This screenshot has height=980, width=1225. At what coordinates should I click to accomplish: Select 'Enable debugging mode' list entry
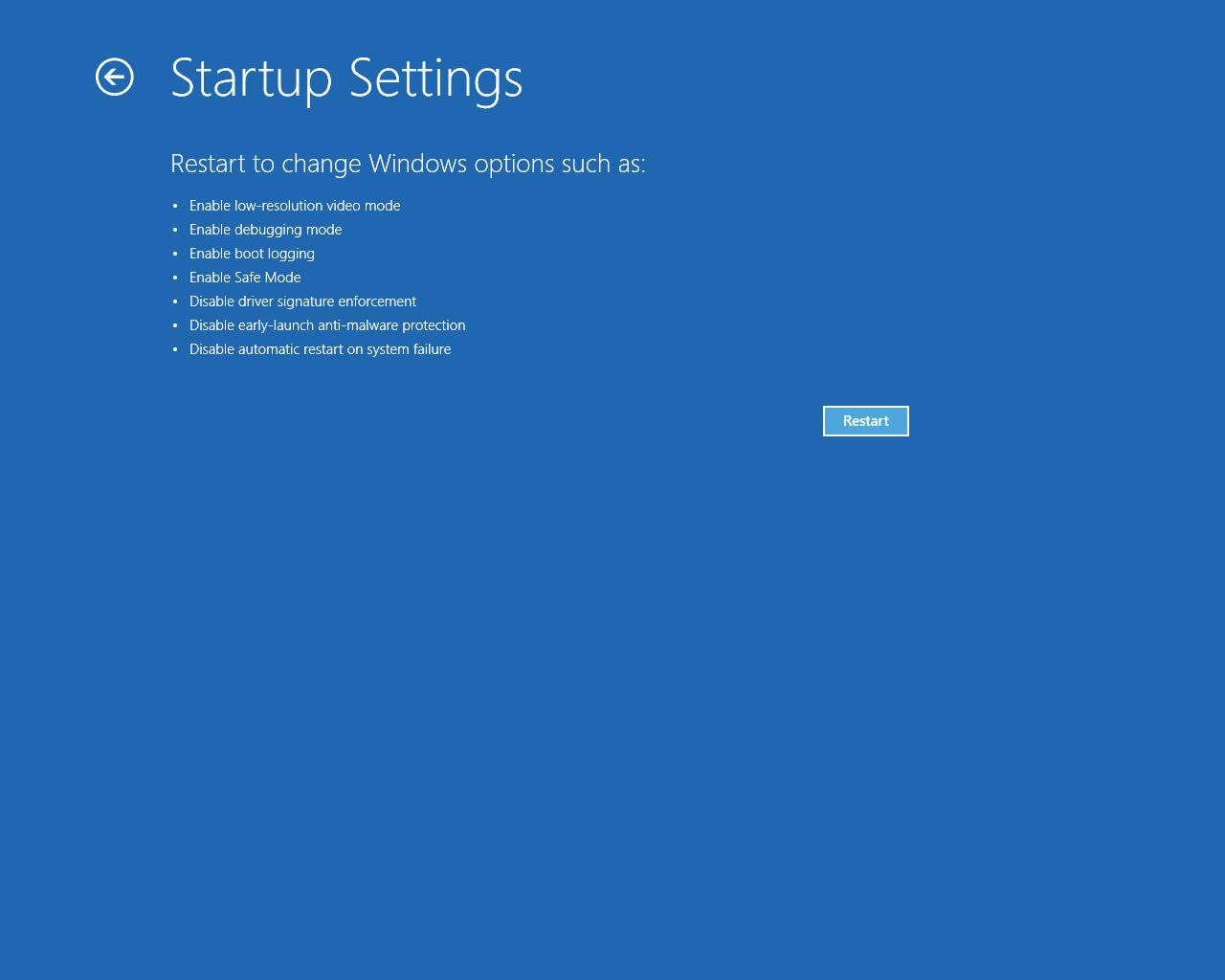tap(265, 230)
